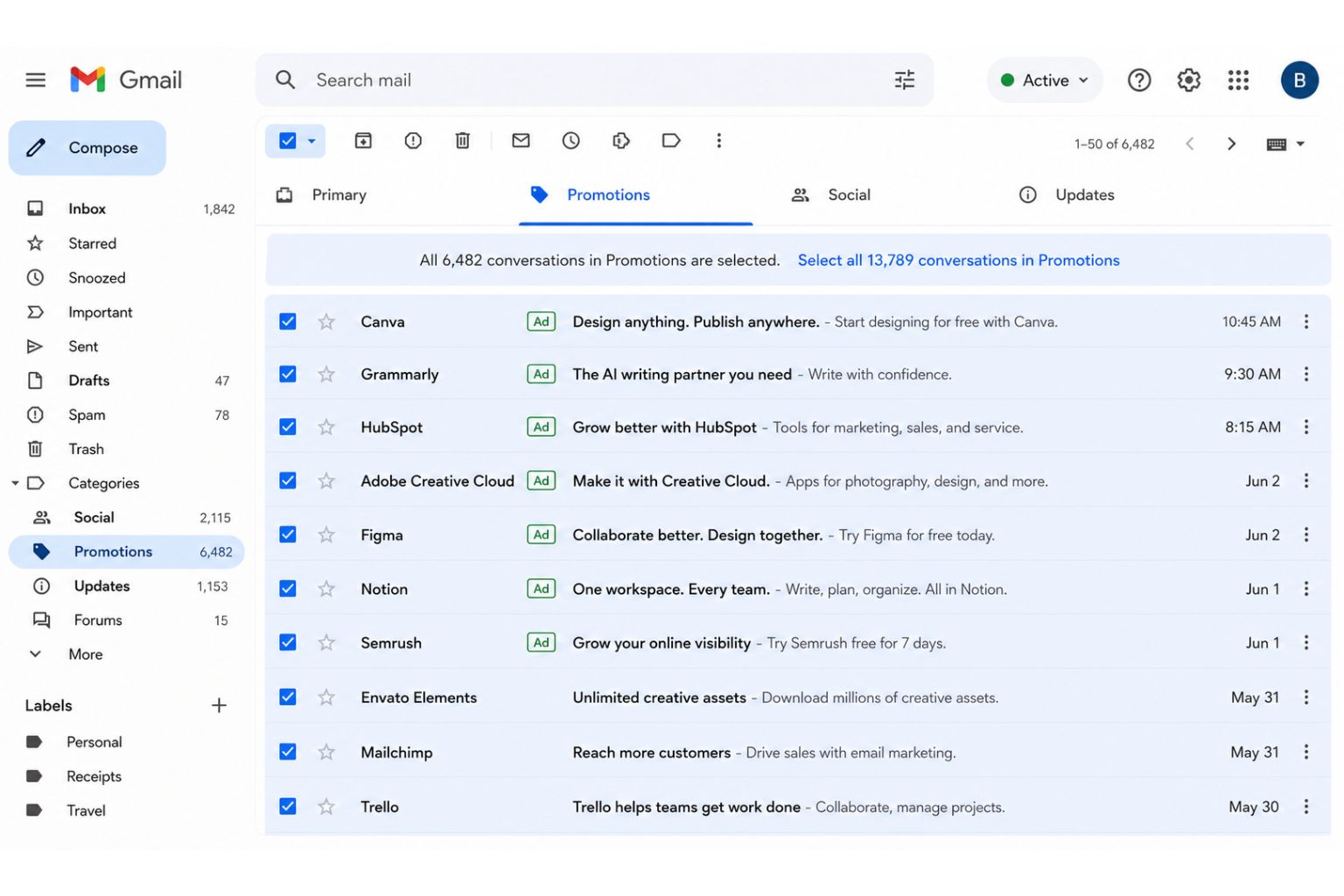Create new label plus icon

pyautogui.click(x=219, y=705)
